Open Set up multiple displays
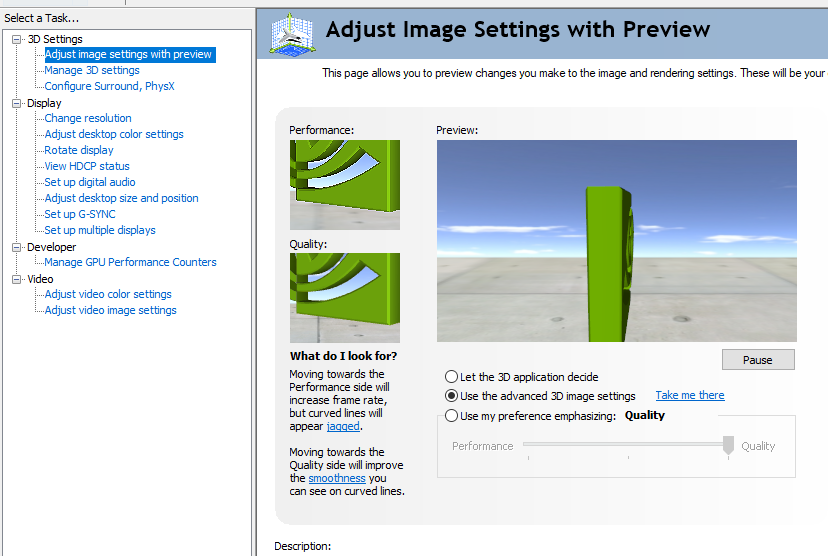 pos(100,230)
